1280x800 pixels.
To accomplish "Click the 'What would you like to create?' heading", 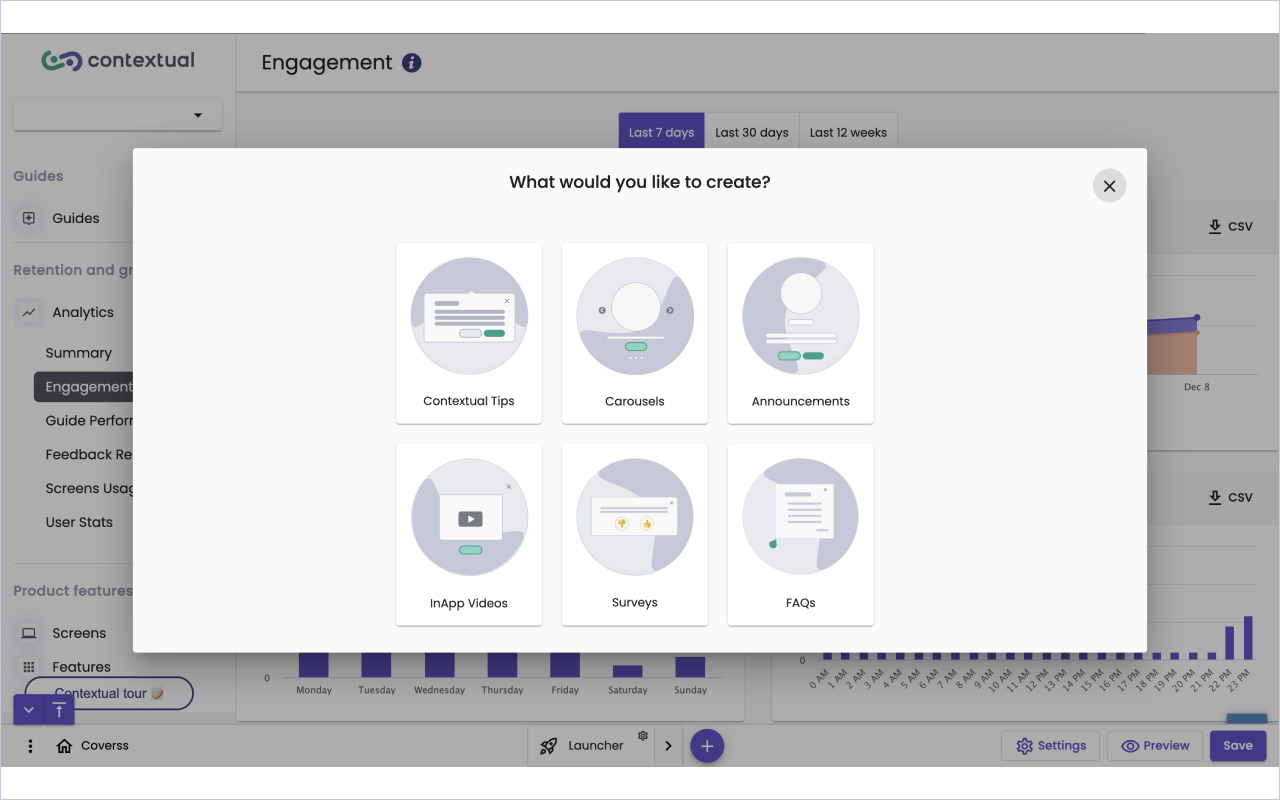I will coord(640,182).
